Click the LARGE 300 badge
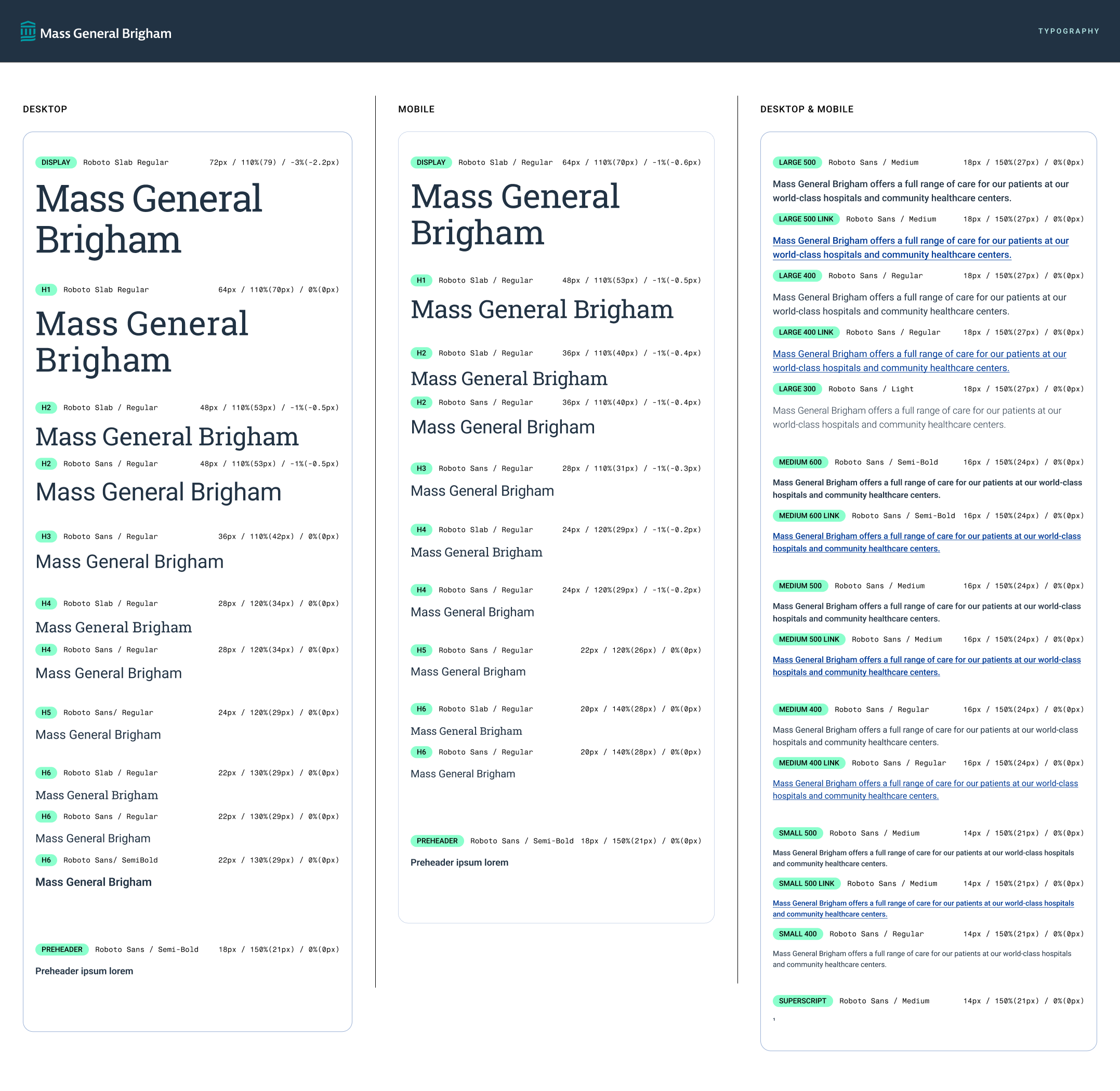The image size is (1120, 1091). [797, 389]
